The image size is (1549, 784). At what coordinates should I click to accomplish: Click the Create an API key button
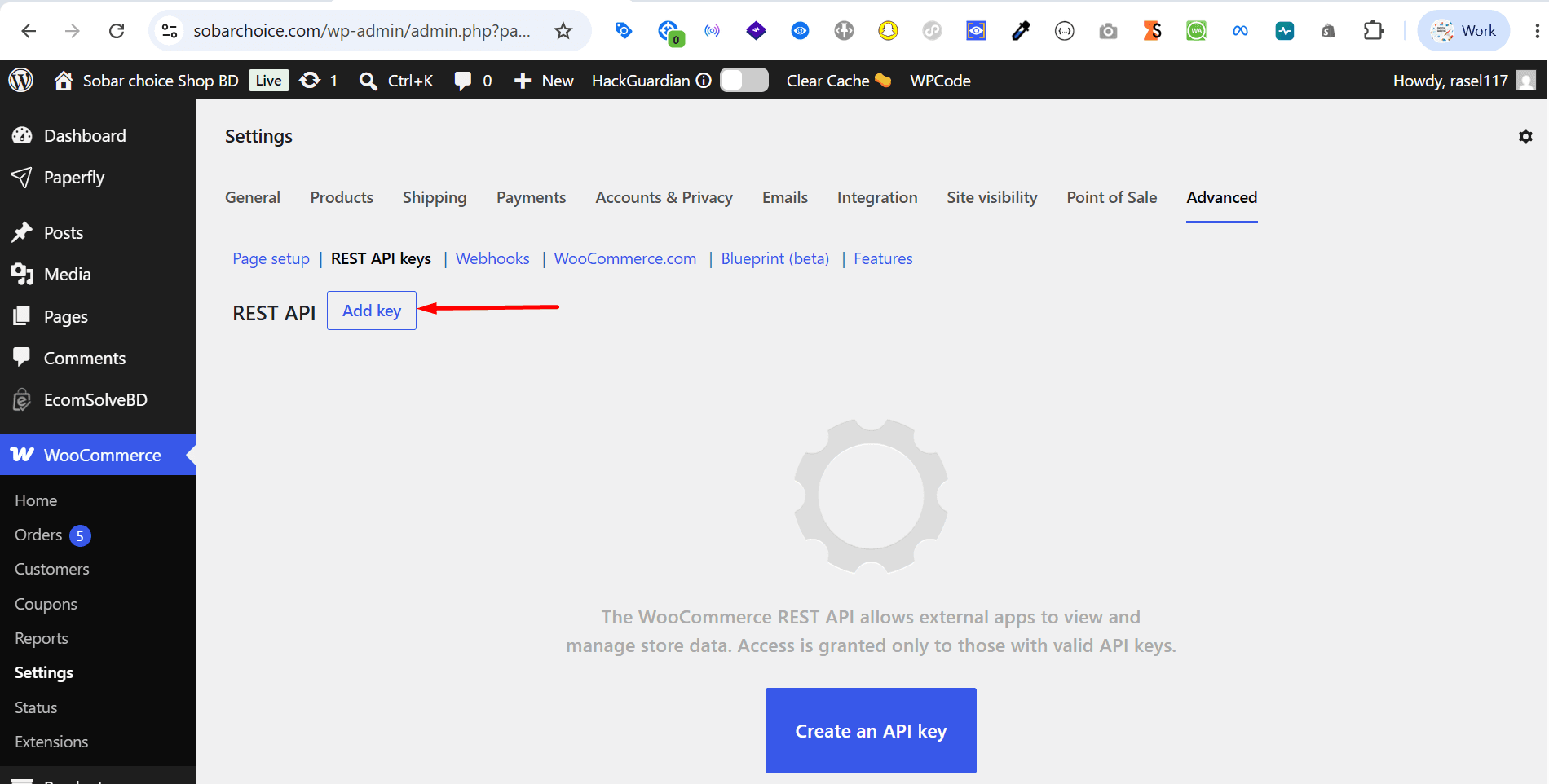tap(871, 731)
